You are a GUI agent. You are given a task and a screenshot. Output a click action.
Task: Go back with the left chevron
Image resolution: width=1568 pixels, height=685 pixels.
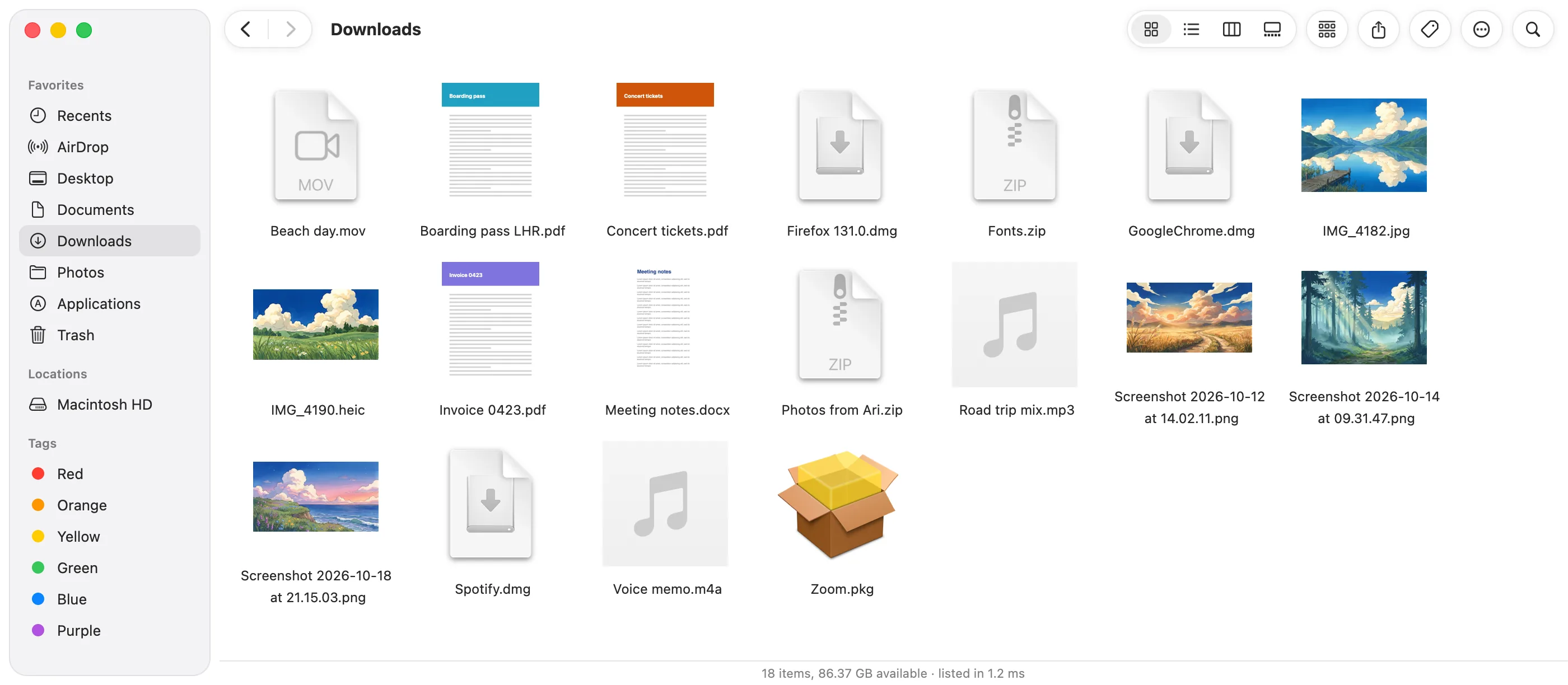coord(246,29)
